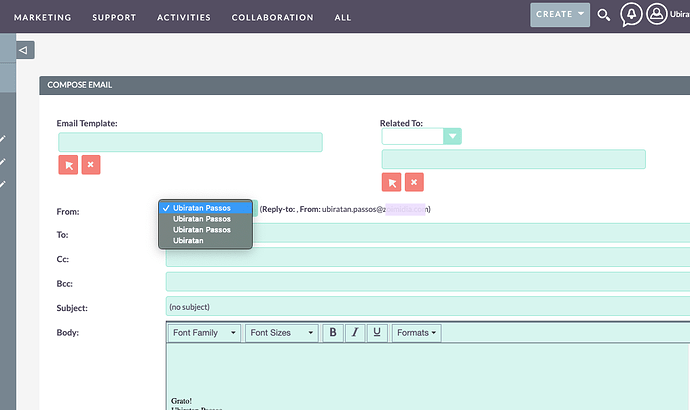Image resolution: width=690 pixels, height=410 pixels.
Task: Open the CREATE dropdown menu
Action: pos(560,15)
